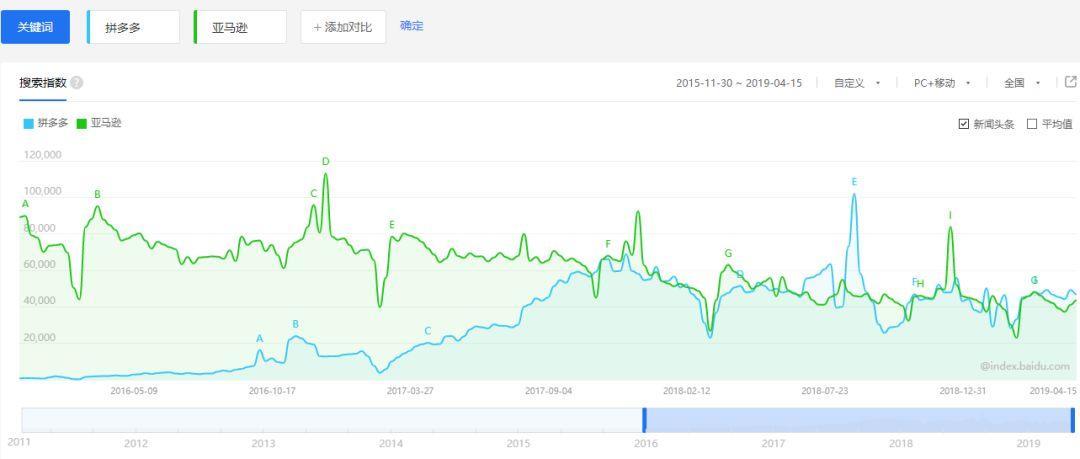The image size is (1080, 459).
Task: Toggle the 亚马逊 green legend square
Action: tap(82, 124)
